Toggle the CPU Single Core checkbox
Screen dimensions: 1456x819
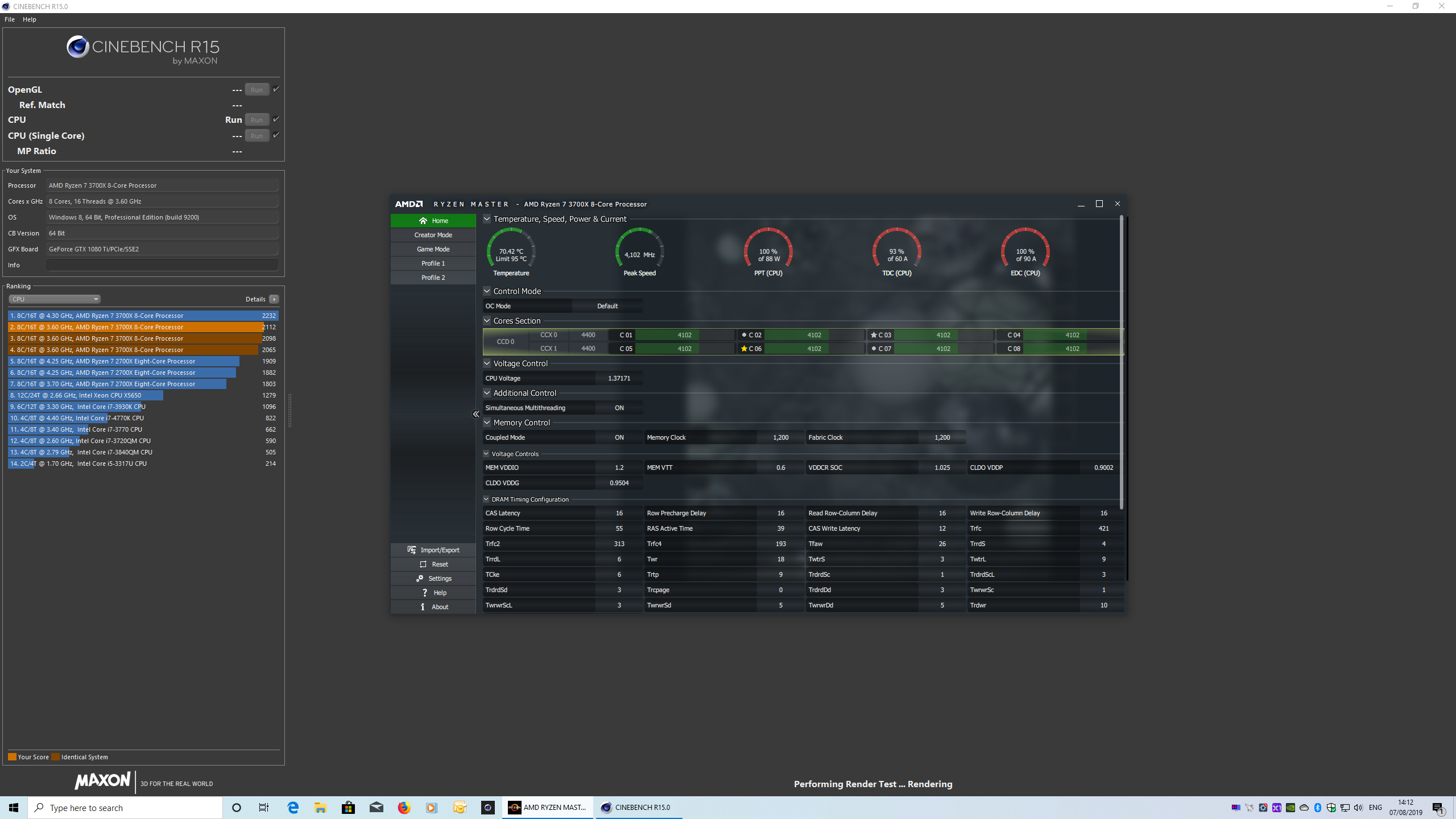pos(276,135)
